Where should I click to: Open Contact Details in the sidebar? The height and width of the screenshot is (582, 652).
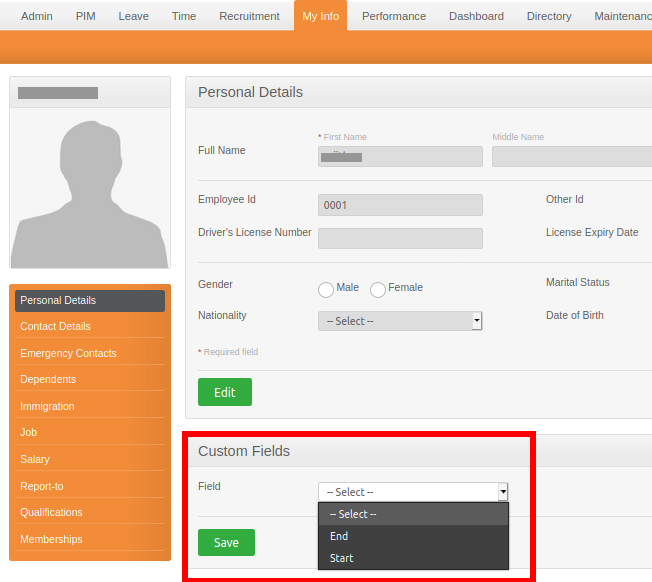pyautogui.click(x=55, y=326)
